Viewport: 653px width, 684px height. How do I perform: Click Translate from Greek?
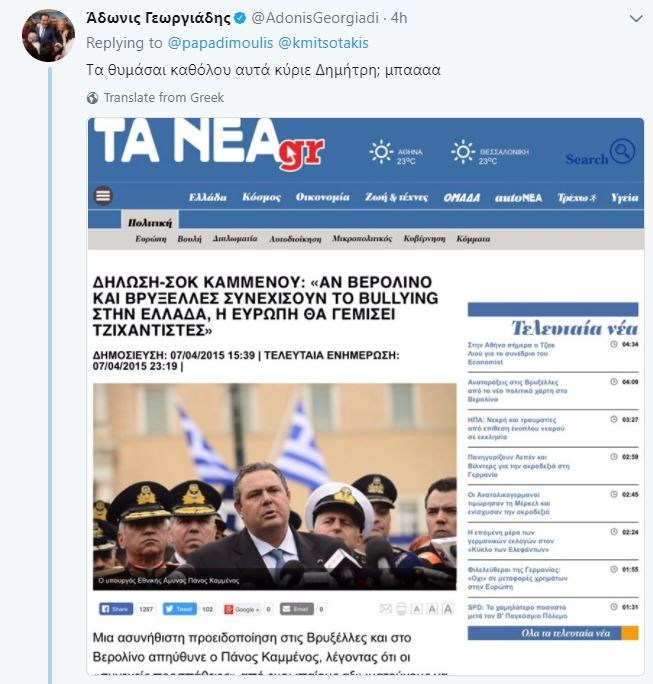pos(164,97)
